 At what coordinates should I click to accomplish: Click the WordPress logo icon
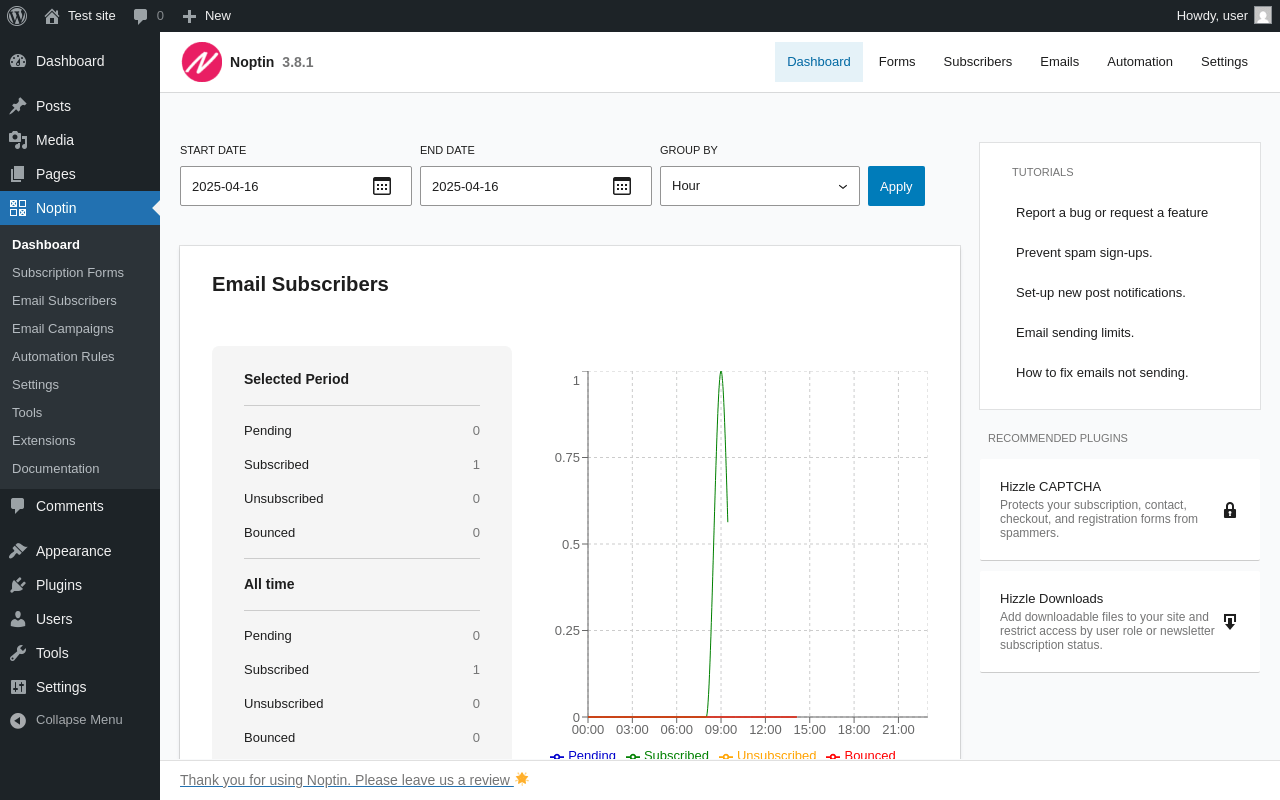[17, 16]
